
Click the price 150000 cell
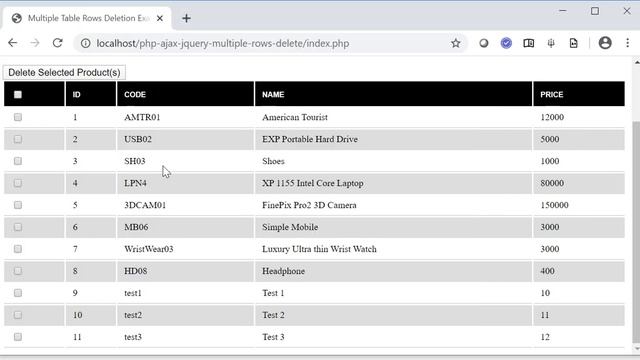pos(579,205)
